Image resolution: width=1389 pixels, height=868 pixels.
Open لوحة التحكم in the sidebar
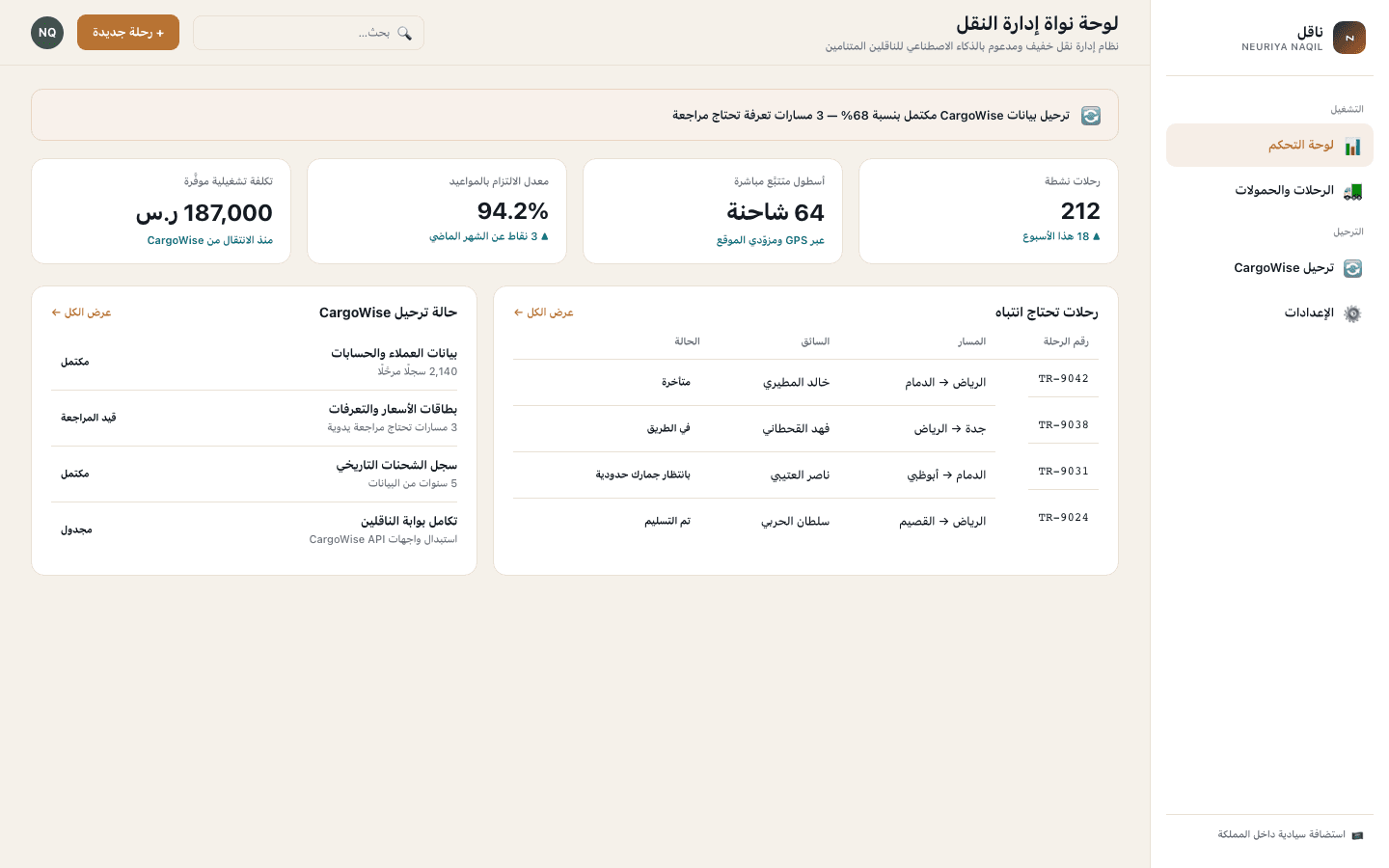[1269, 146]
